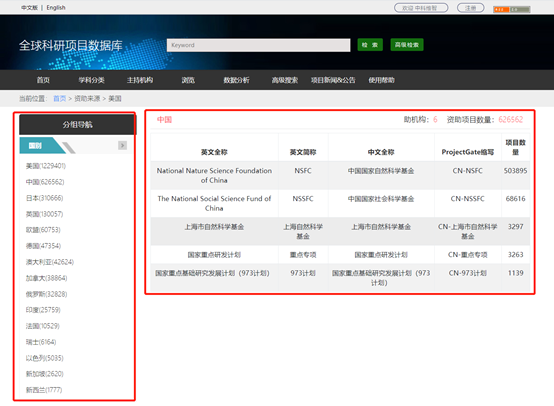The height and width of the screenshot is (406, 554).
Task: Click the 项目数量 column header
Action: [x=515, y=147]
